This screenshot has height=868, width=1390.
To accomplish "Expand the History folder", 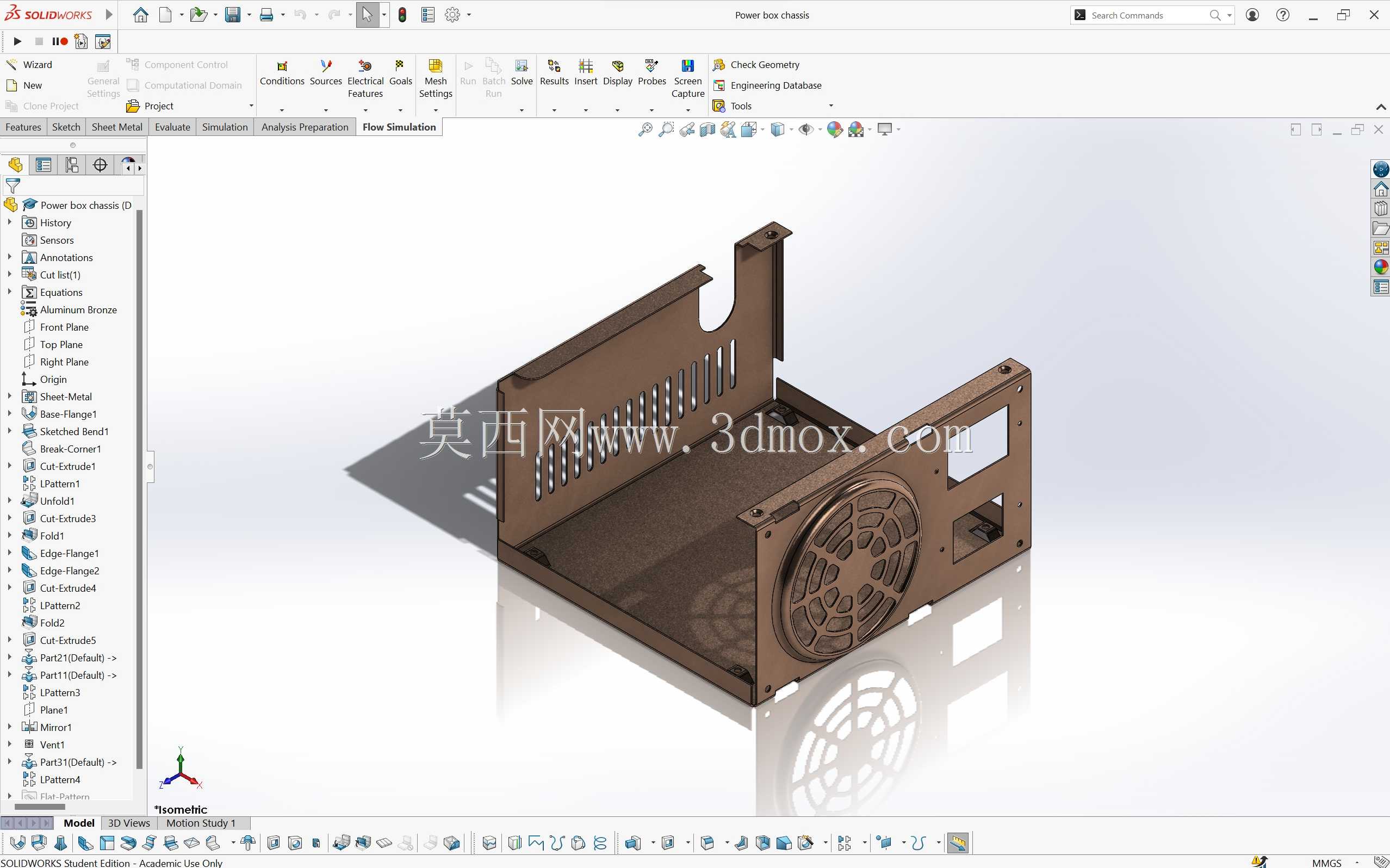I will (x=10, y=222).
